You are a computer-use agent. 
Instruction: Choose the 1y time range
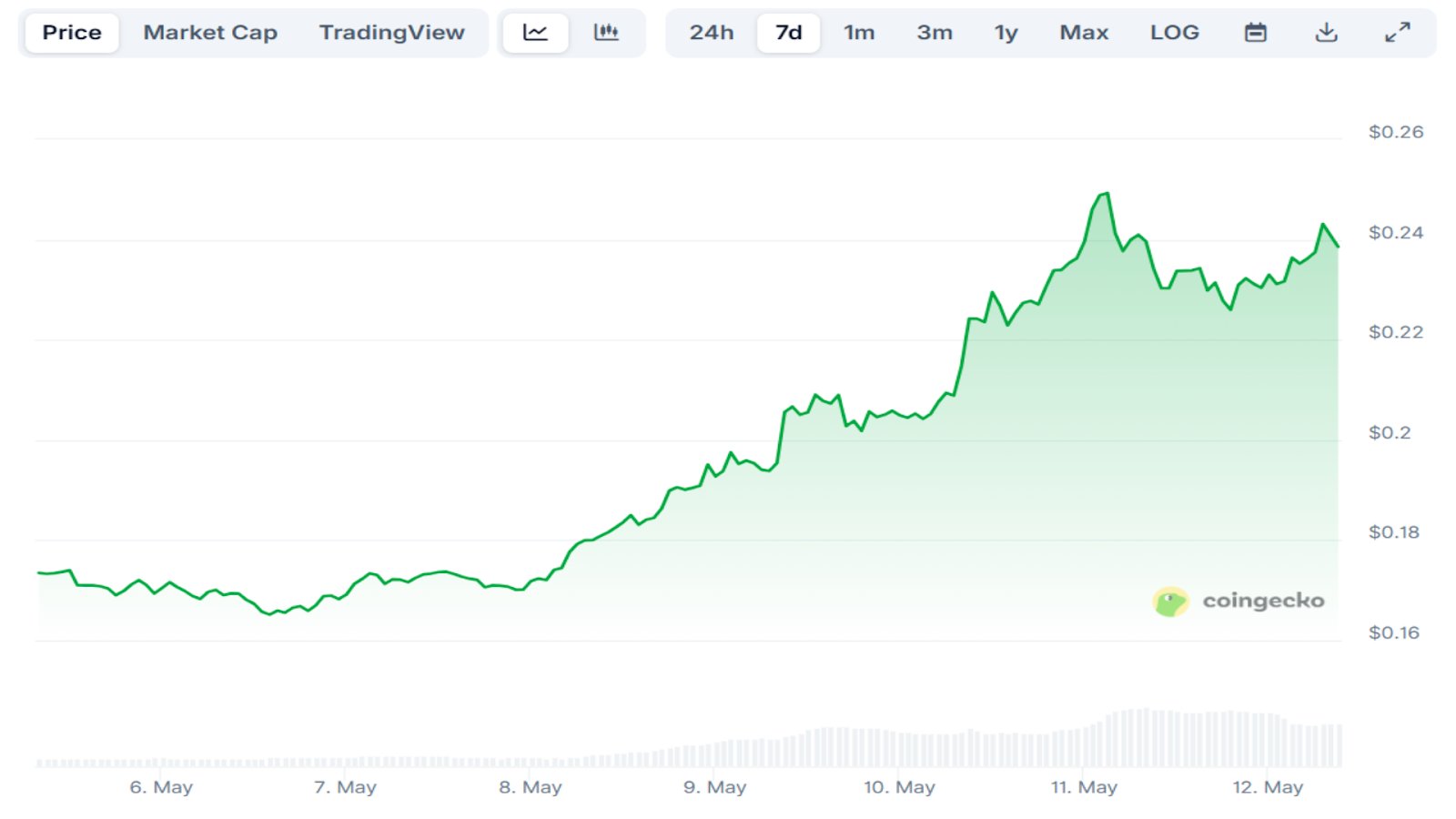click(x=1006, y=33)
